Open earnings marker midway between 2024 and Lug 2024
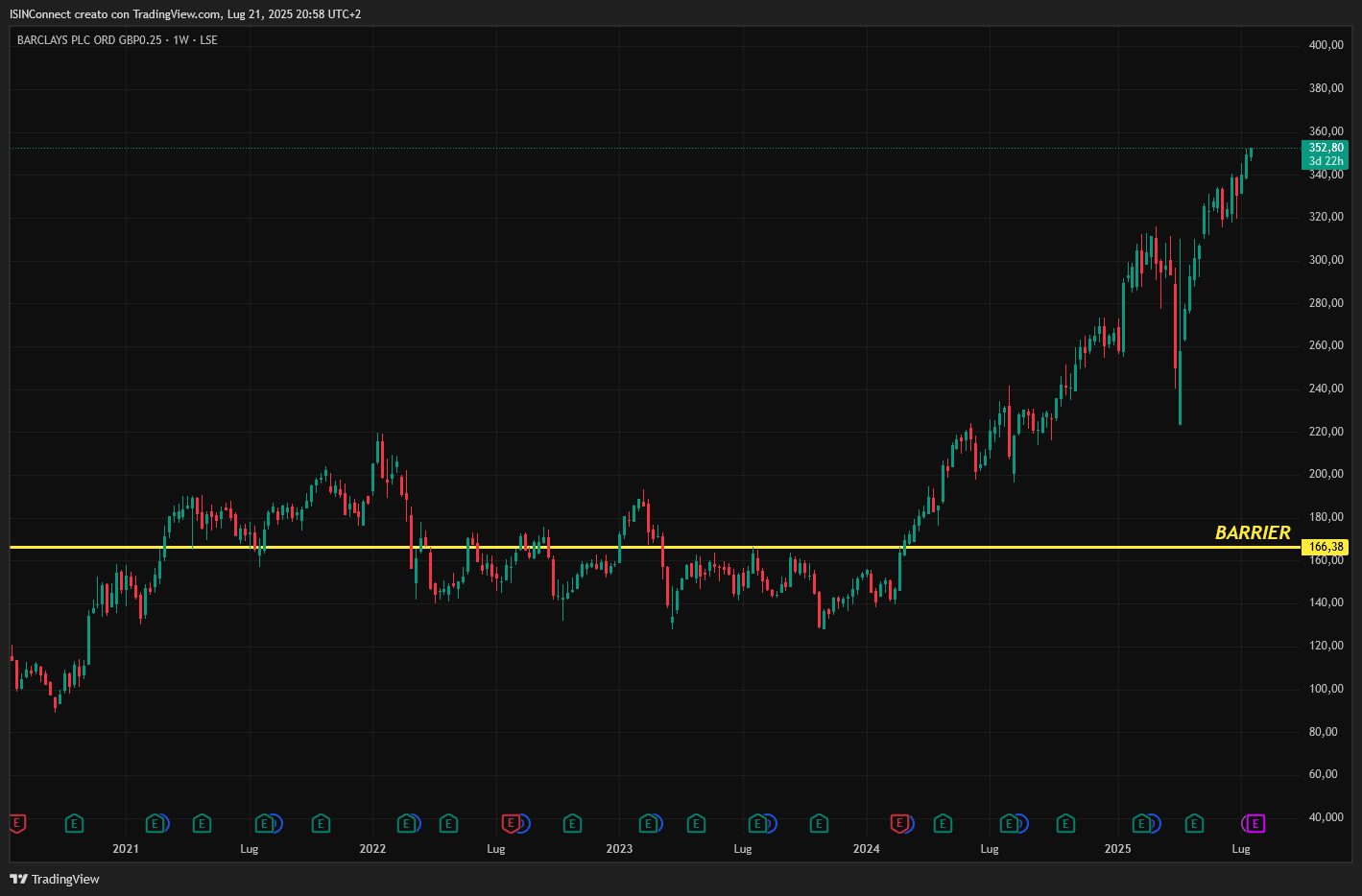The height and width of the screenshot is (896, 1362). (x=943, y=823)
